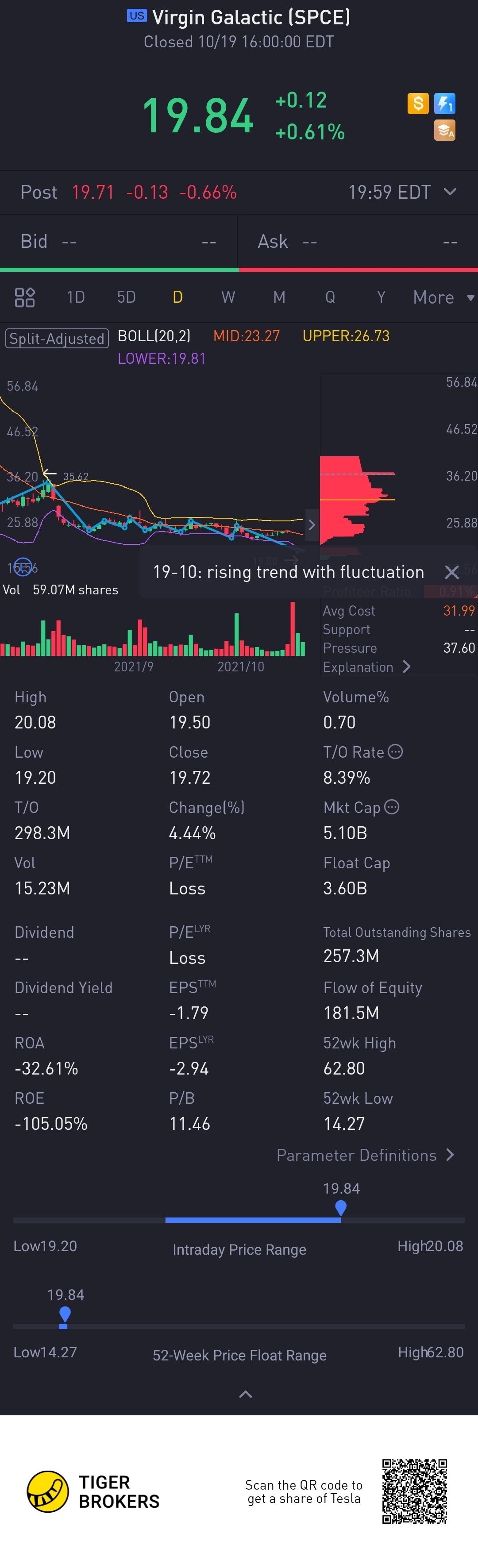This screenshot has width=478, height=1568.
Task: Click the Mkt Cap info icon
Action: [392, 807]
